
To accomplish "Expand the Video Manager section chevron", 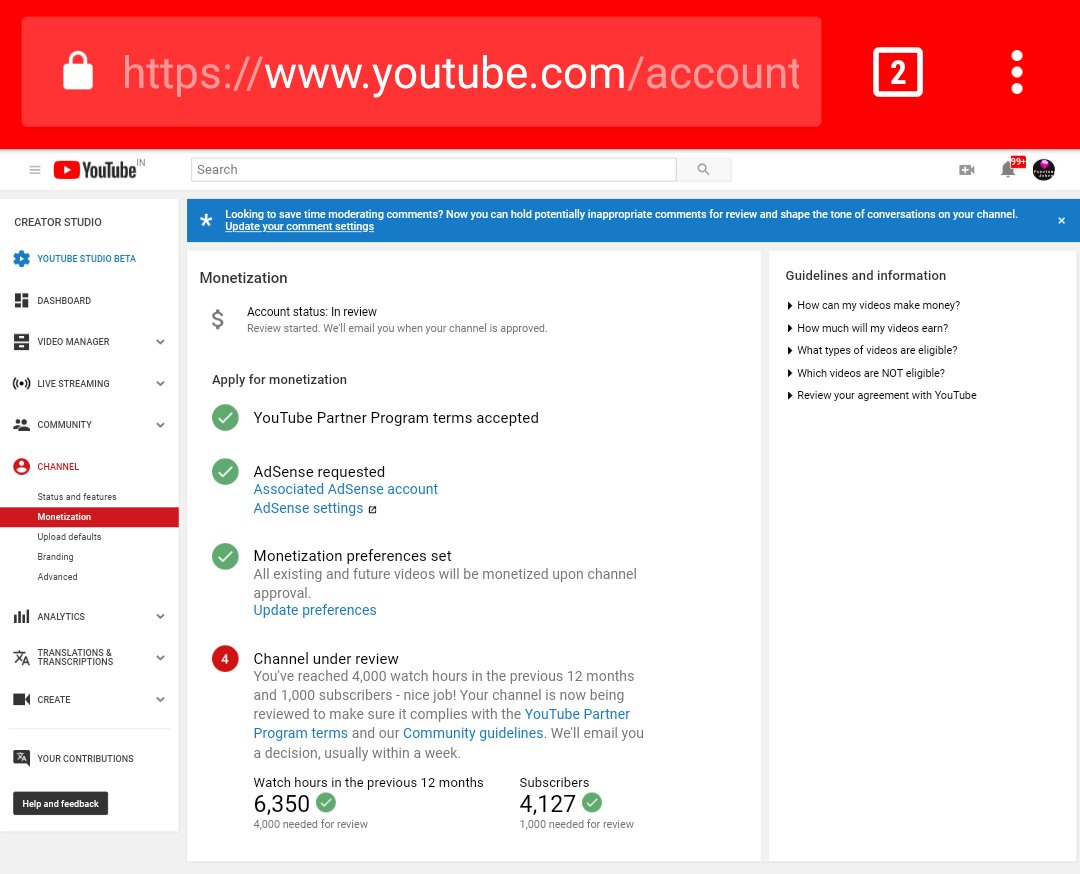I will 160,342.
